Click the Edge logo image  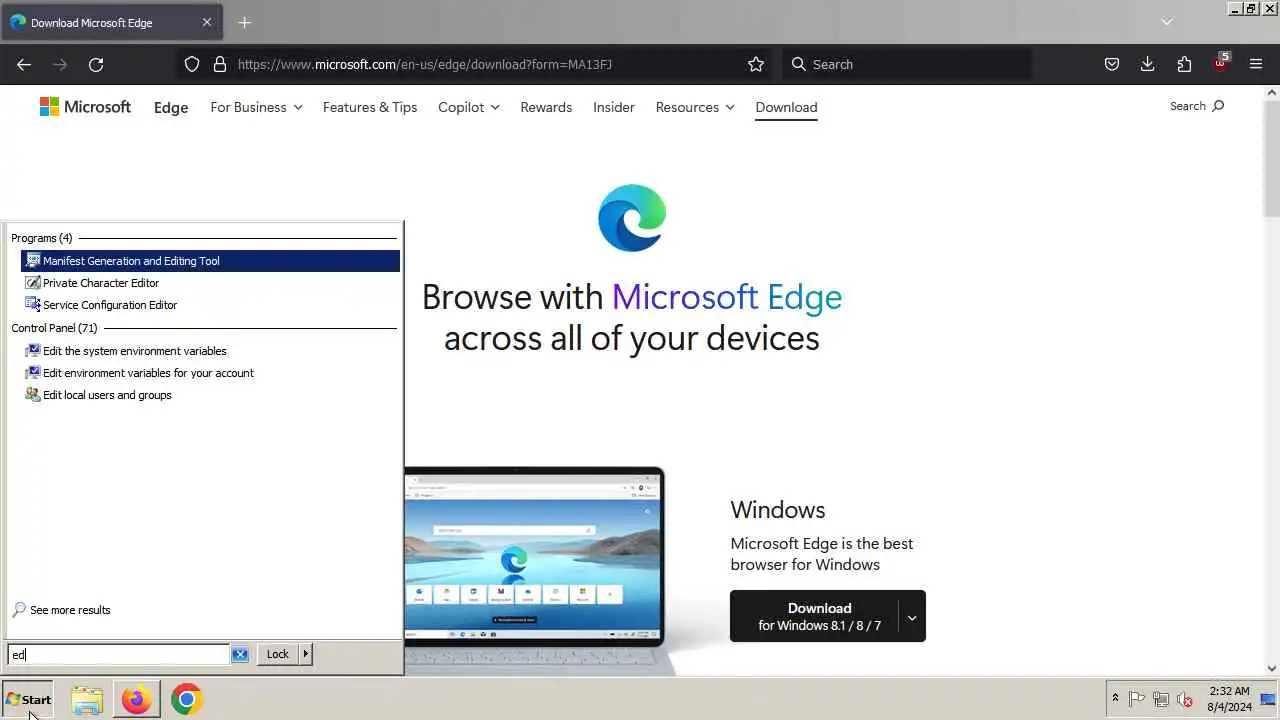coord(632,218)
